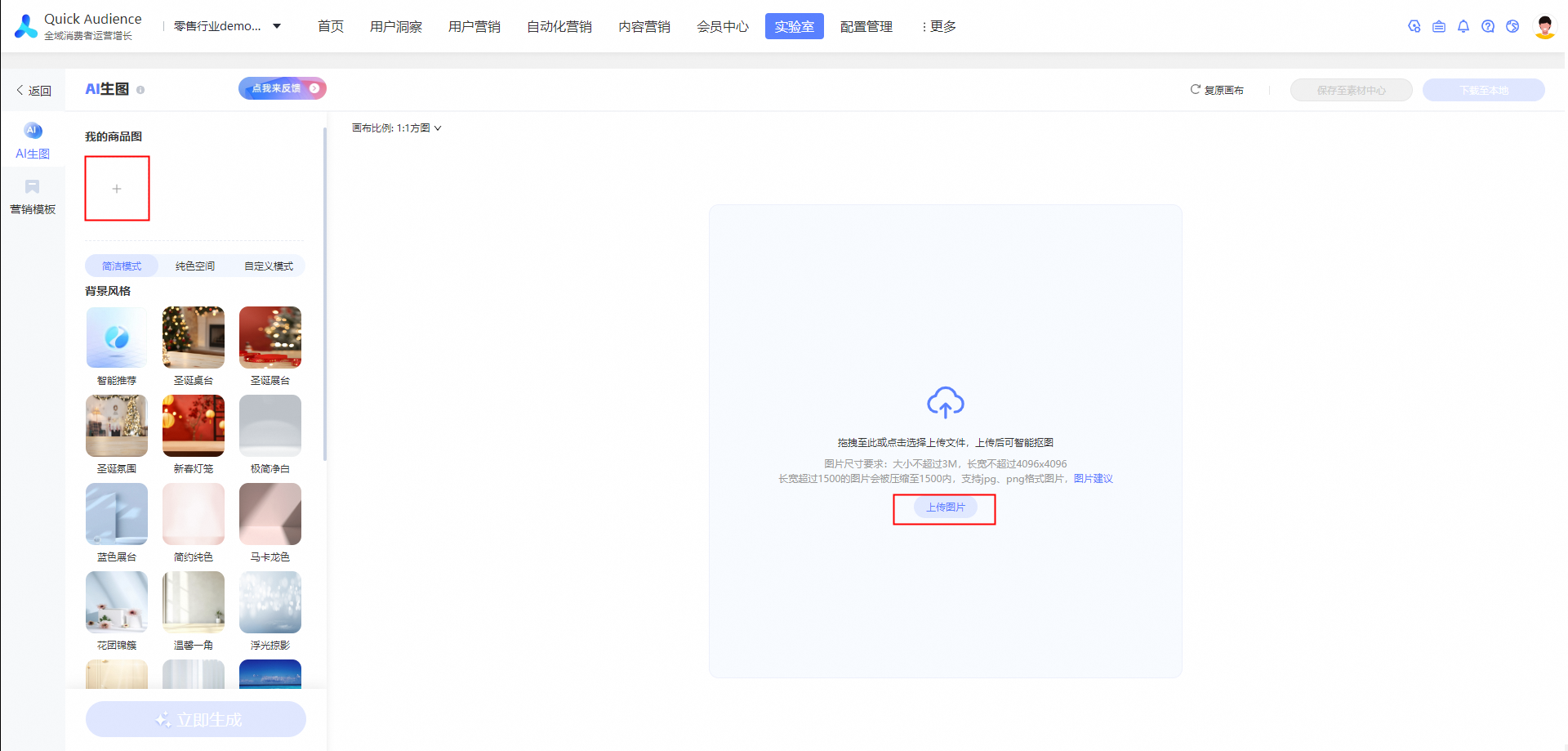
Task: Click the 保存至素材中心 button
Action: [x=1352, y=90]
